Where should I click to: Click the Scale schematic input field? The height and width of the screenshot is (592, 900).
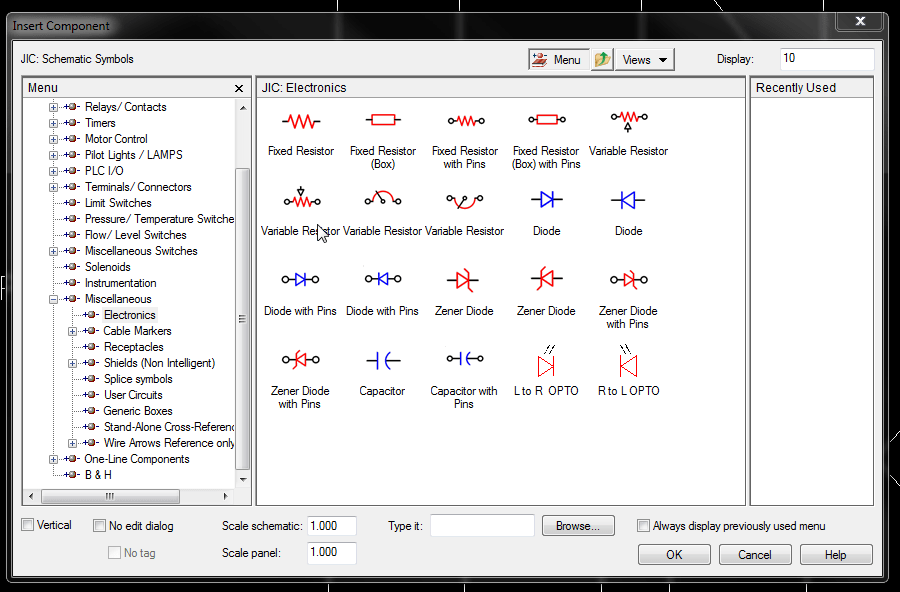[331, 526]
